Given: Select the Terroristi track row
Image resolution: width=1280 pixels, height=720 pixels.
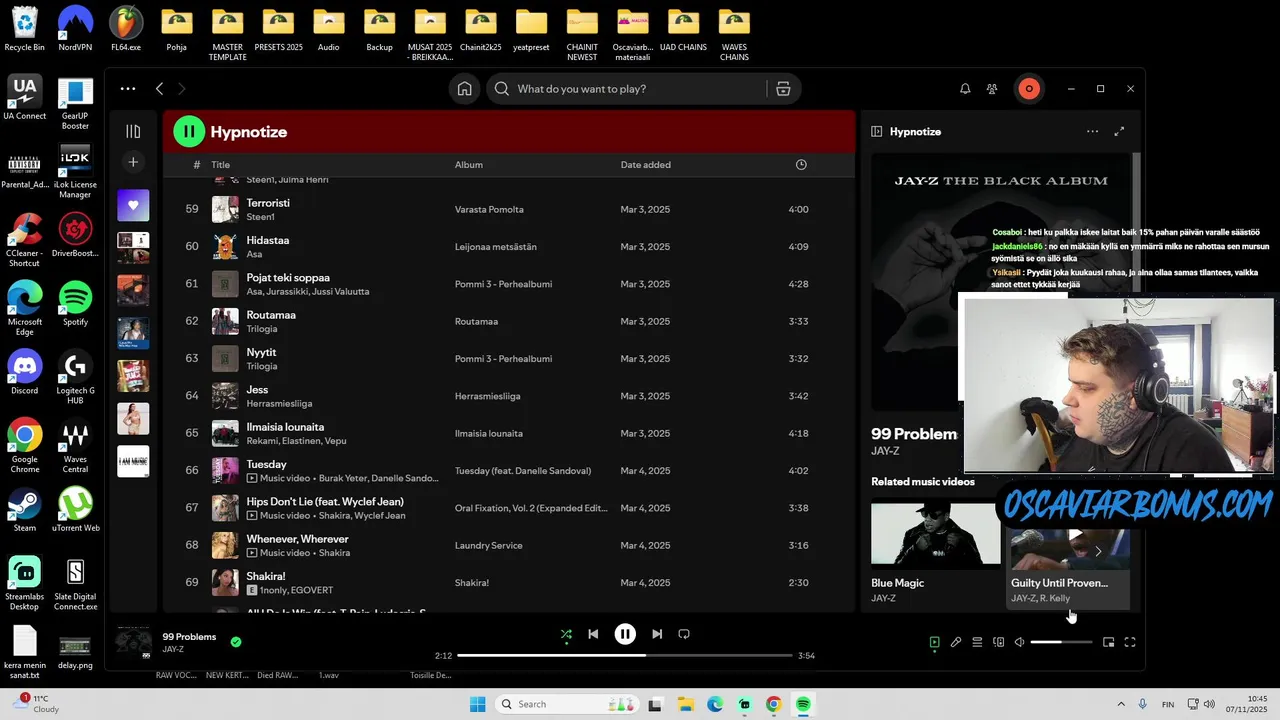Looking at the screenshot, I should pos(509,209).
